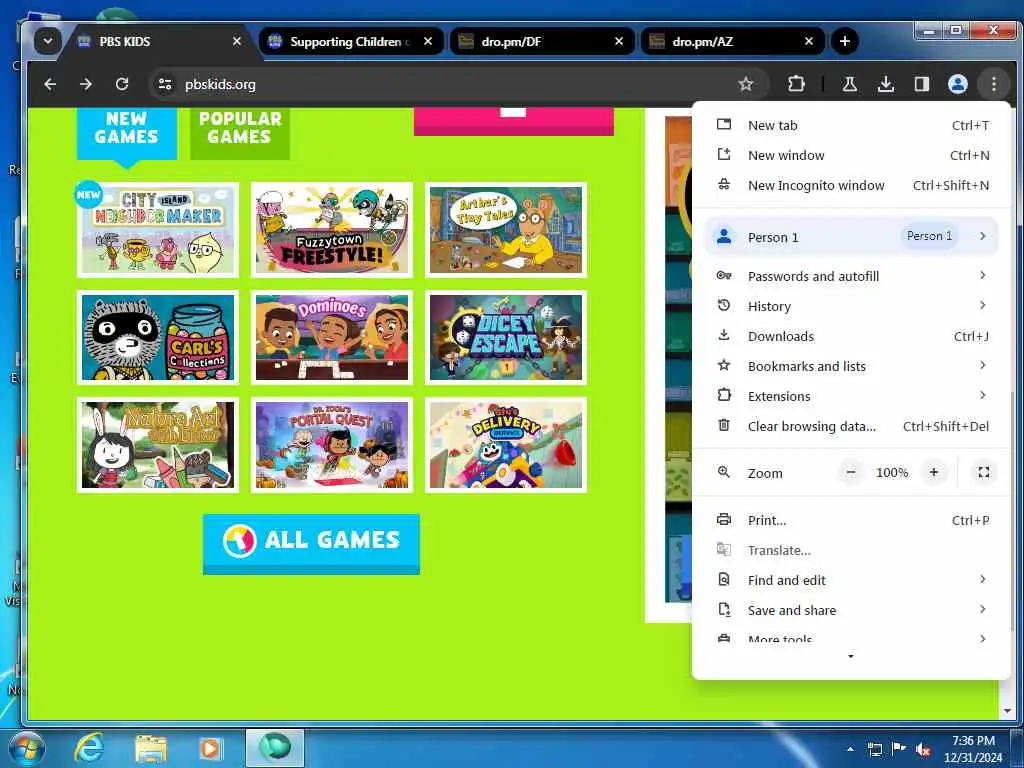
Task: Click the pbskids.org address bar
Action: pyautogui.click(x=457, y=84)
